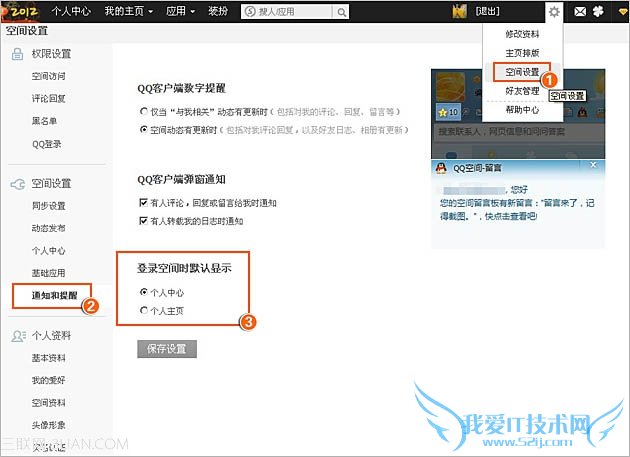Screen dimensions: 630x457
Task: Click the lock icon beside 权限设置
Action: [17, 54]
